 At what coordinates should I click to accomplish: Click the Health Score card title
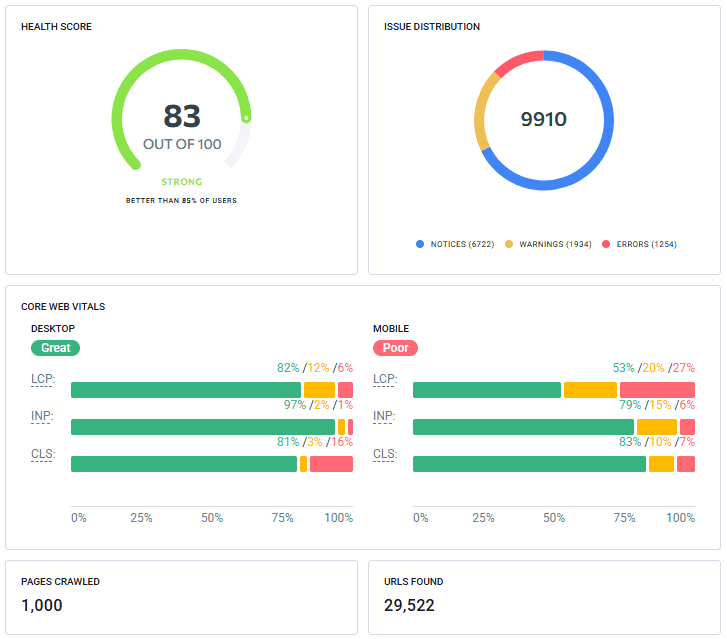click(x=56, y=27)
